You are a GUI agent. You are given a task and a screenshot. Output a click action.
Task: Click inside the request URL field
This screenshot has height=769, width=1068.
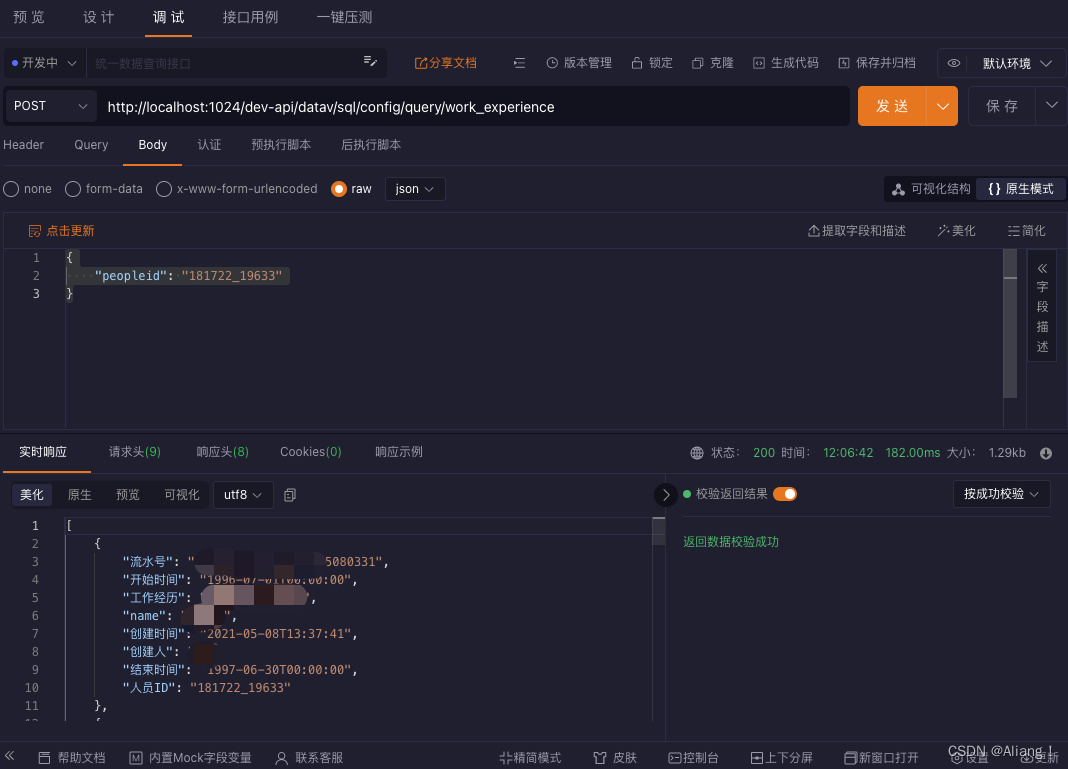pos(400,106)
